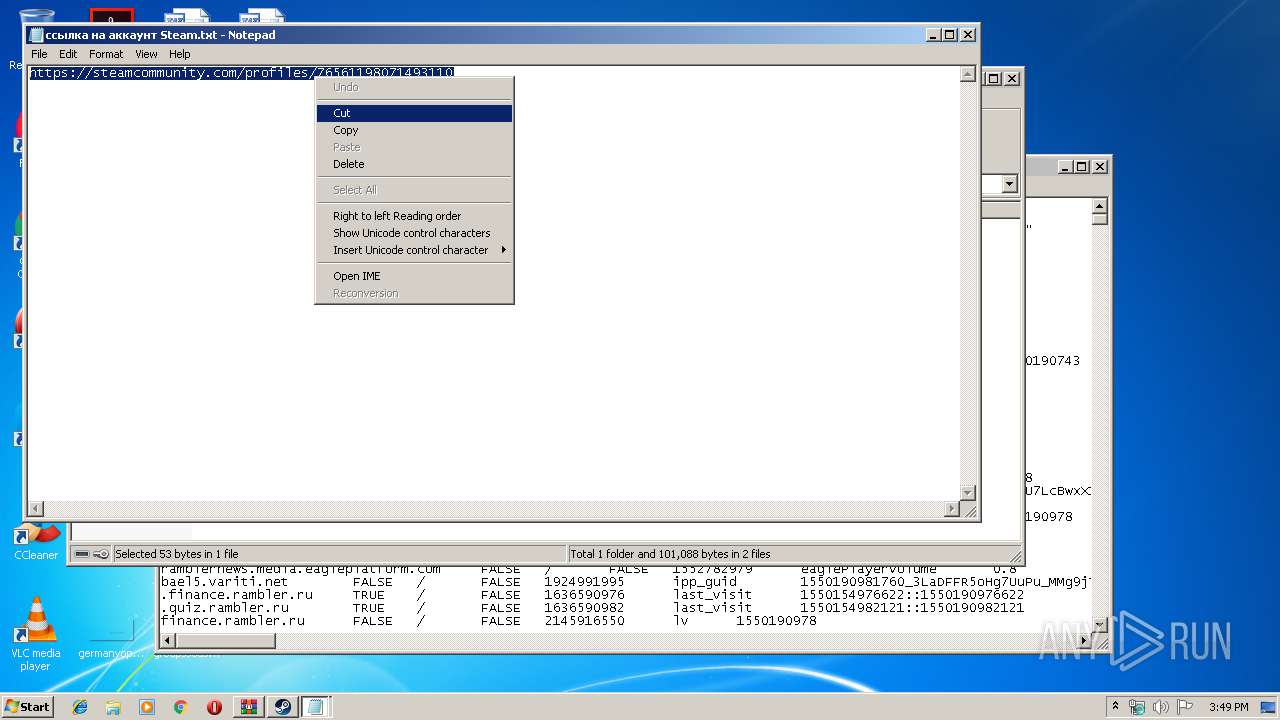This screenshot has height=720, width=1280.
Task: Click '.finance.rambler.ru' row text
Action: (x=237, y=595)
